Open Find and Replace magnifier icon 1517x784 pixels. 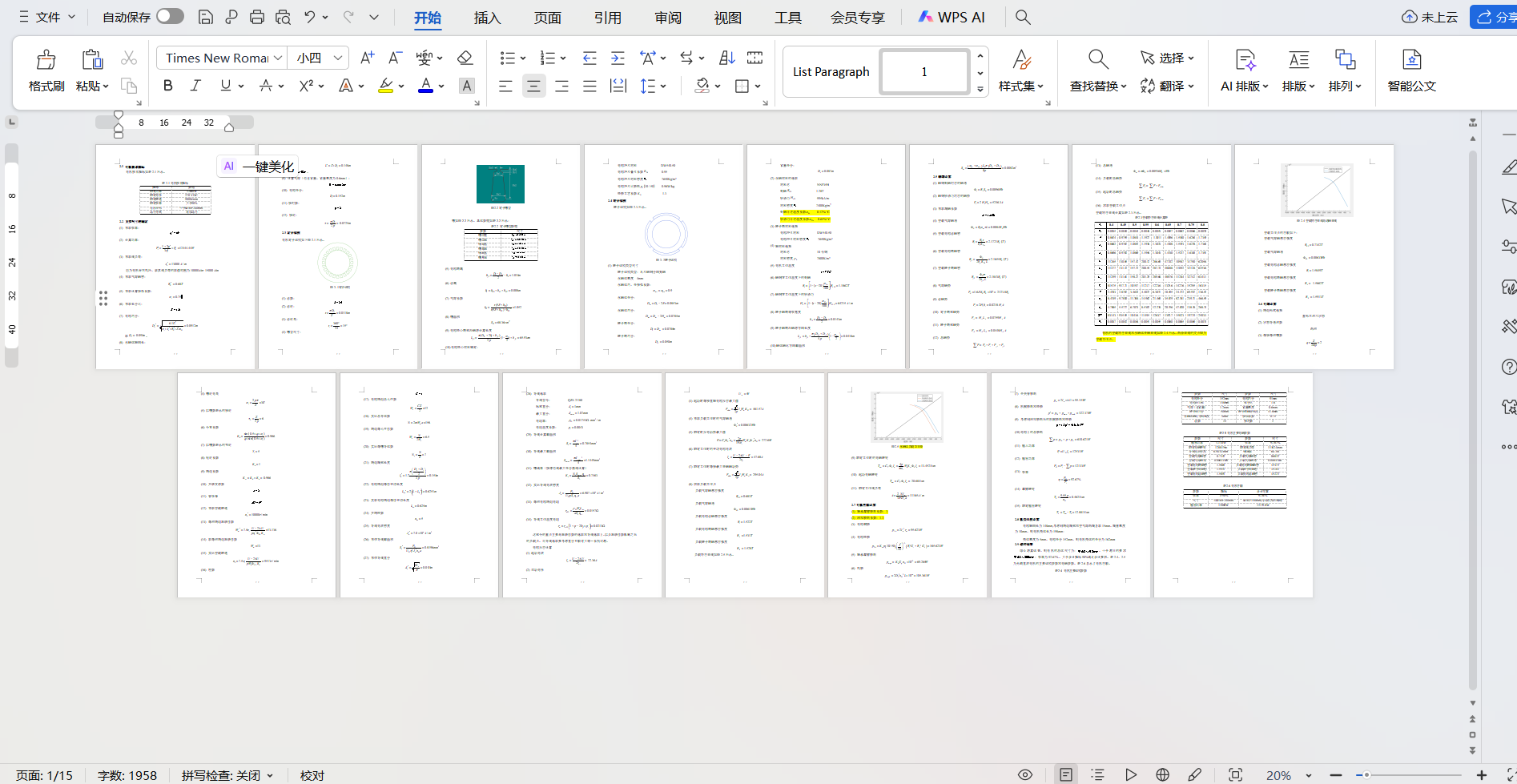pyautogui.click(x=1097, y=59)
